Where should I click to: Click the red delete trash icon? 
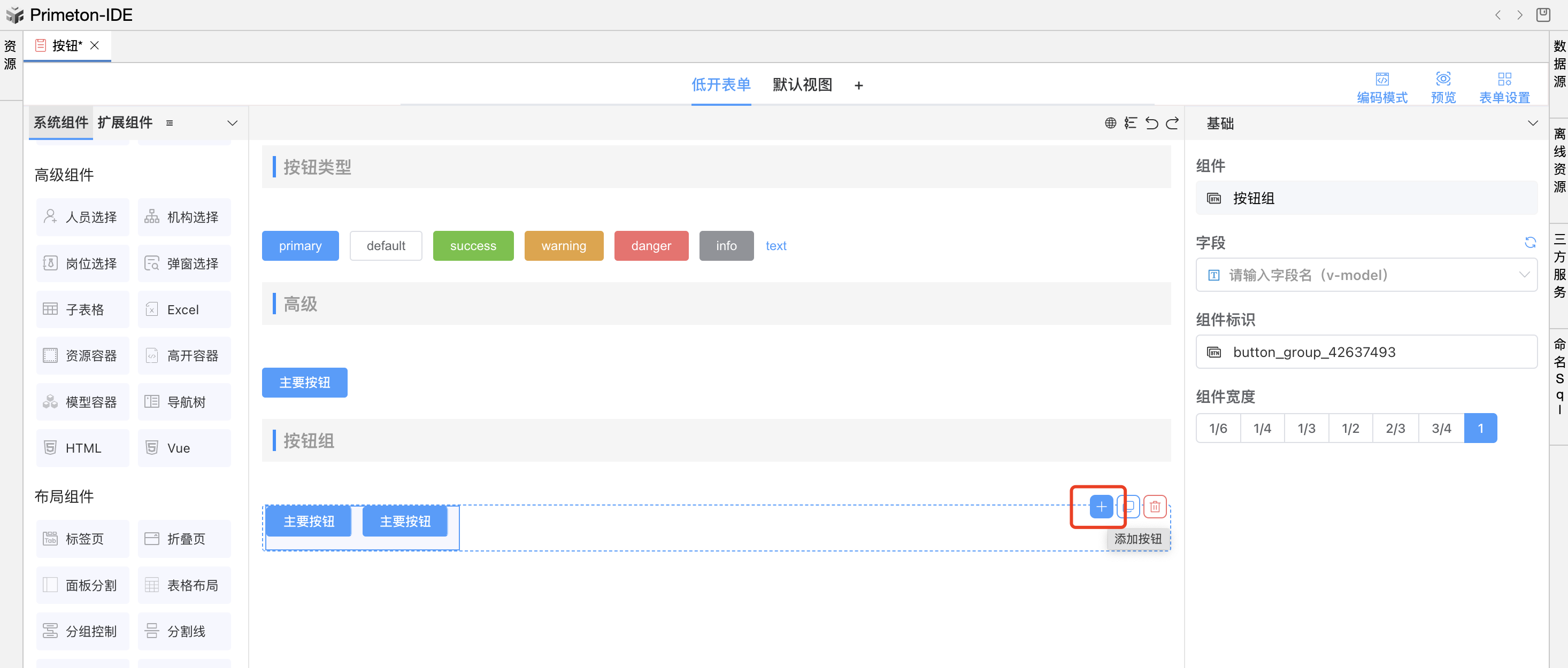tap(1155, 506)
